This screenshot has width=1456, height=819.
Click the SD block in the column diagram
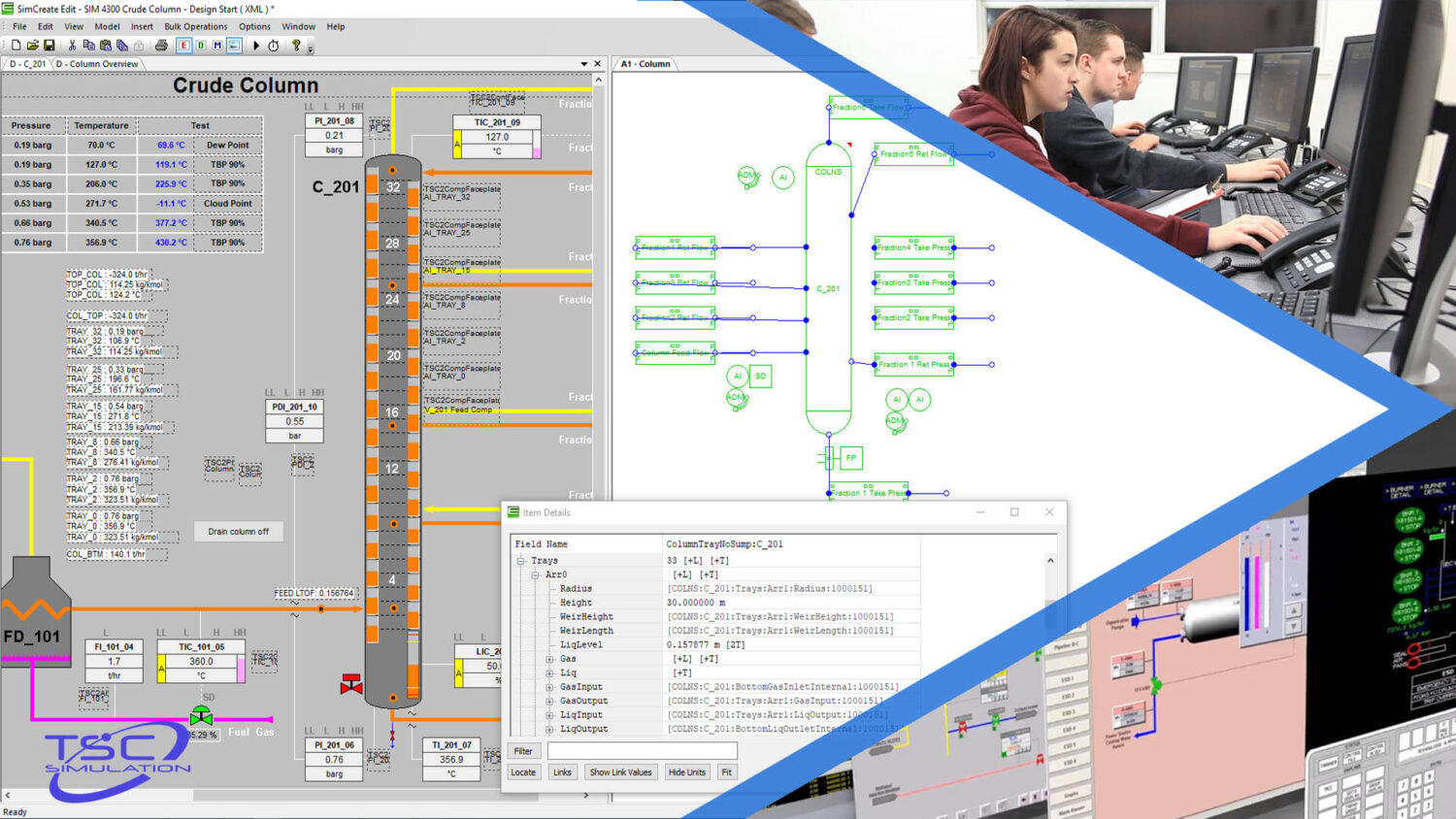click(760, 377)
